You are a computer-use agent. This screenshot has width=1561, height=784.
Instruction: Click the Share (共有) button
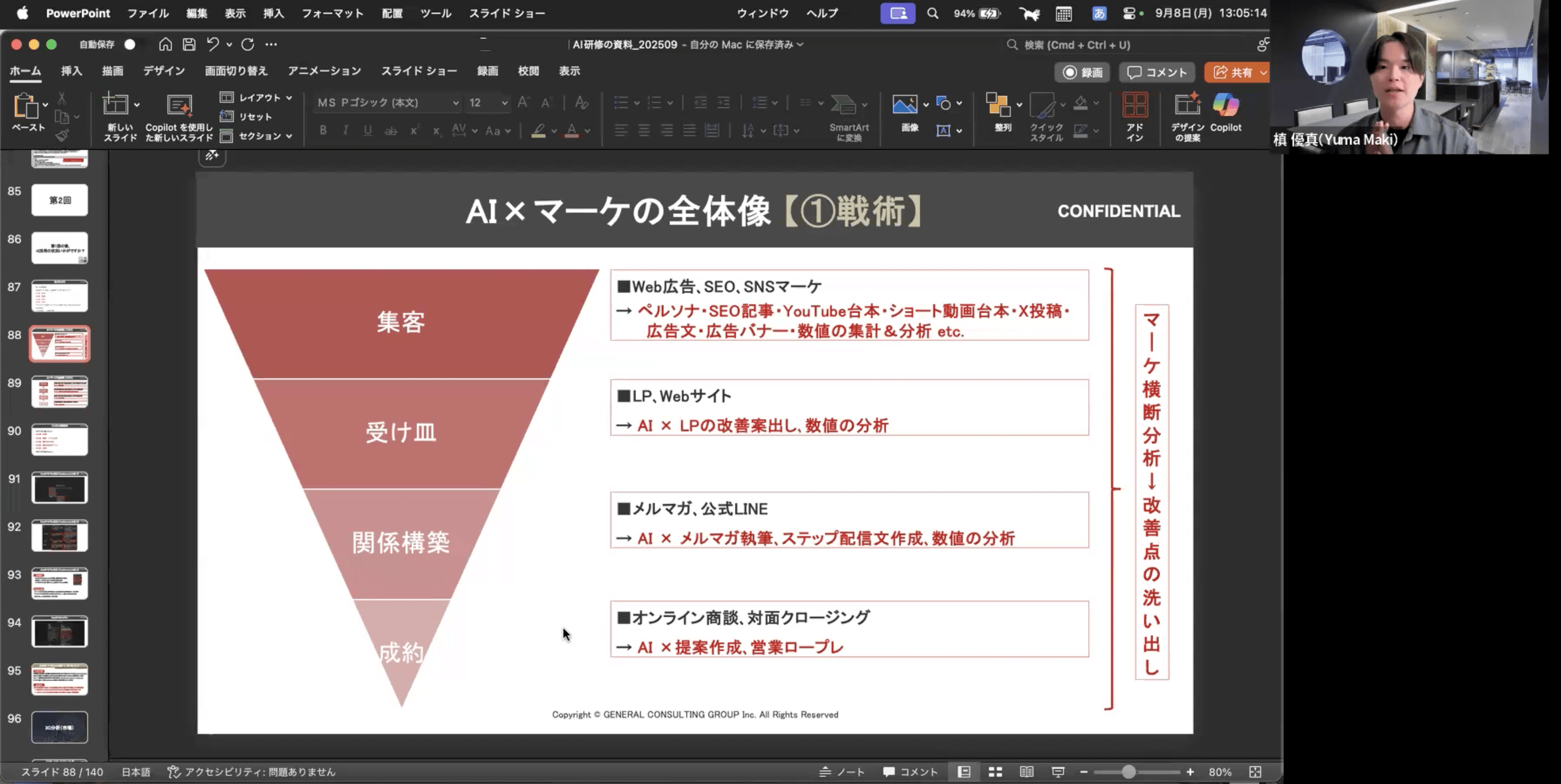1233,73
